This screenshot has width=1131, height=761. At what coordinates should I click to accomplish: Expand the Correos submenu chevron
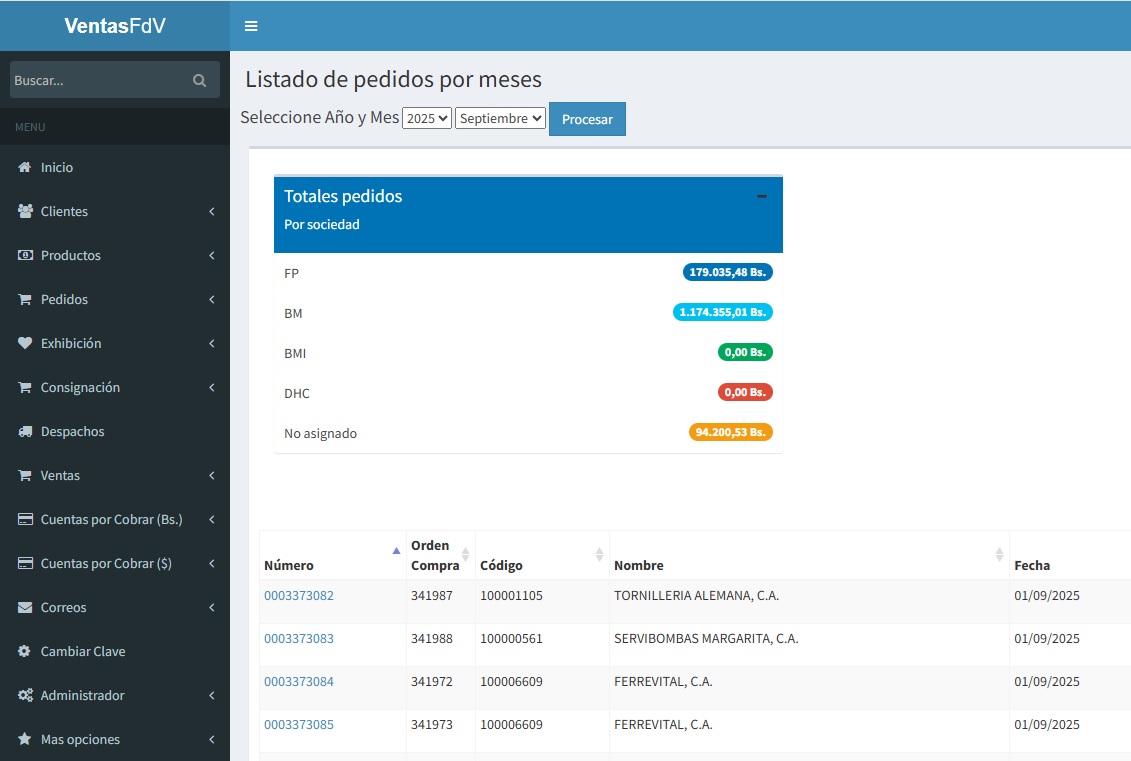(212, 607)
